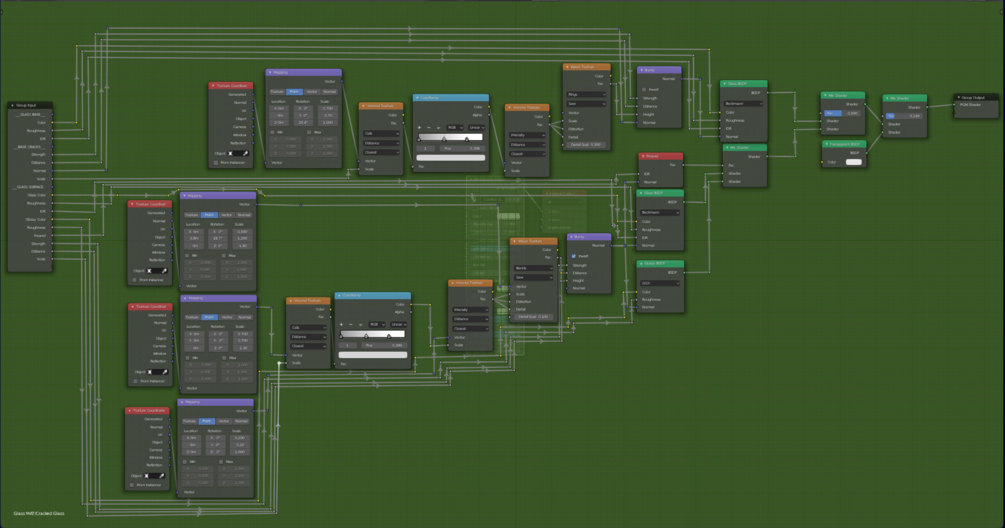Open the Linear interpolation dropdown on lower ColorRamp
1005x528 pixels.
click(x=398, y=324)
